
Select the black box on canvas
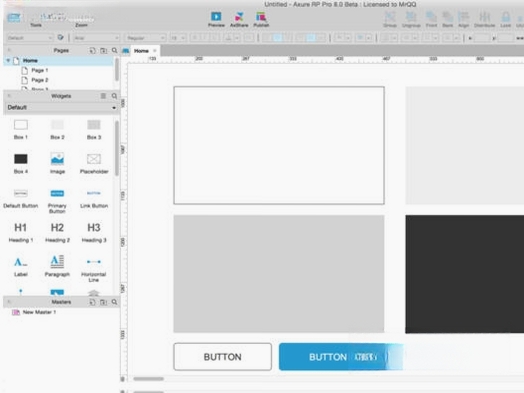coord(465,274)
